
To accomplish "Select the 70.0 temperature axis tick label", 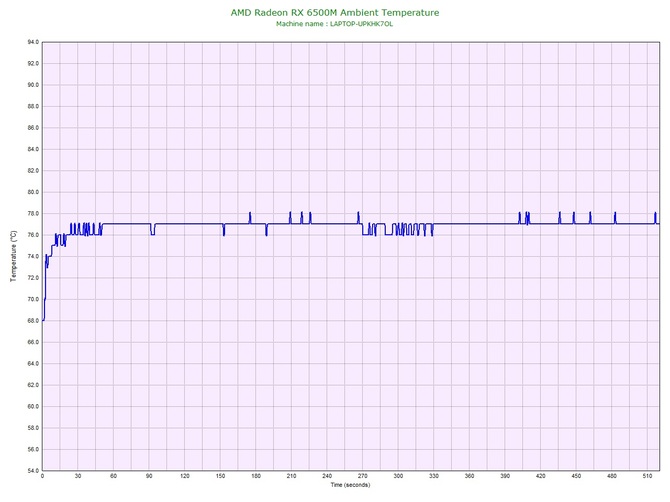I will [x=33, y=299].
